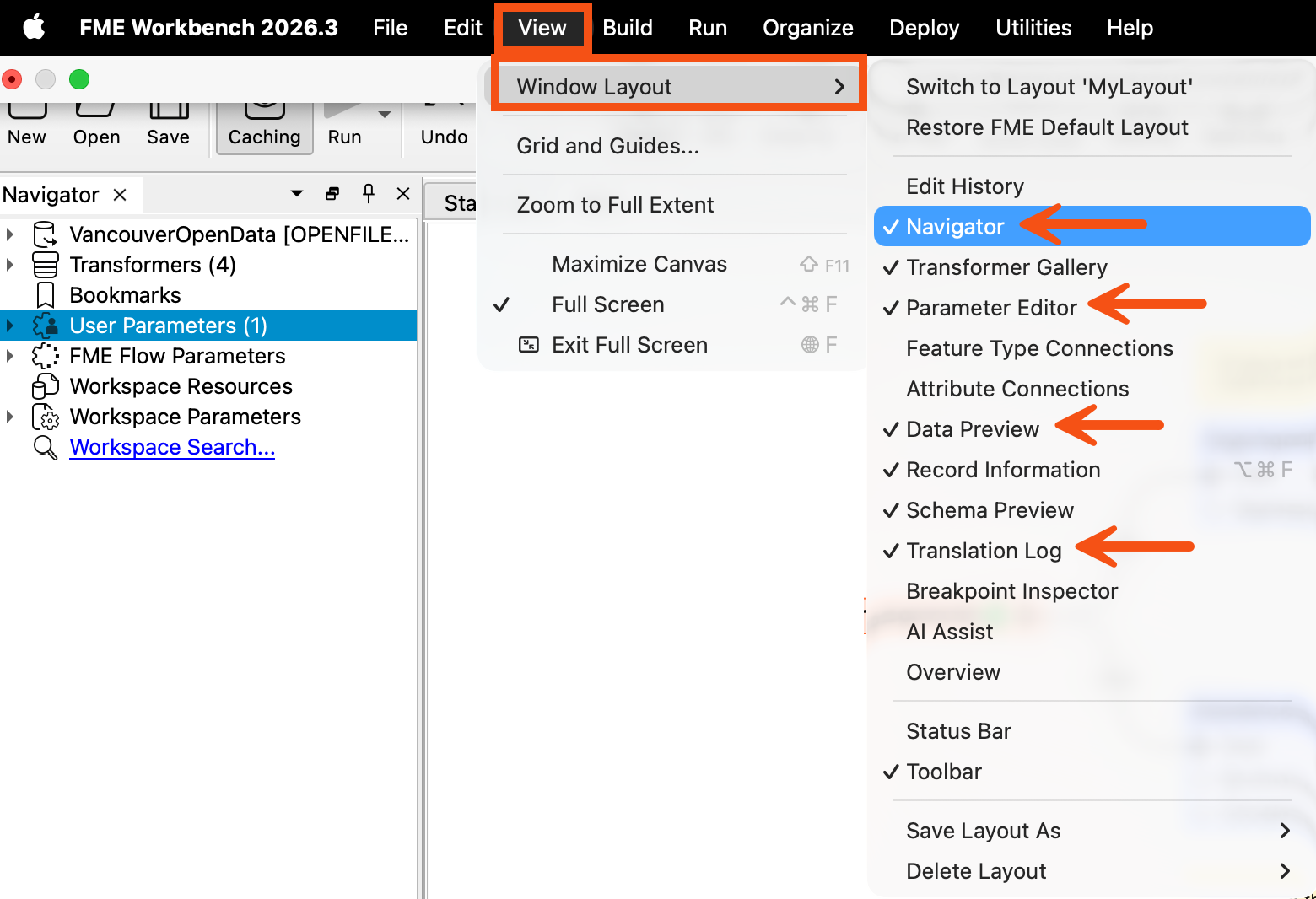Expand the FME Flow Parameters node
Screen dimensions: 1316x899
coord(10,356)
